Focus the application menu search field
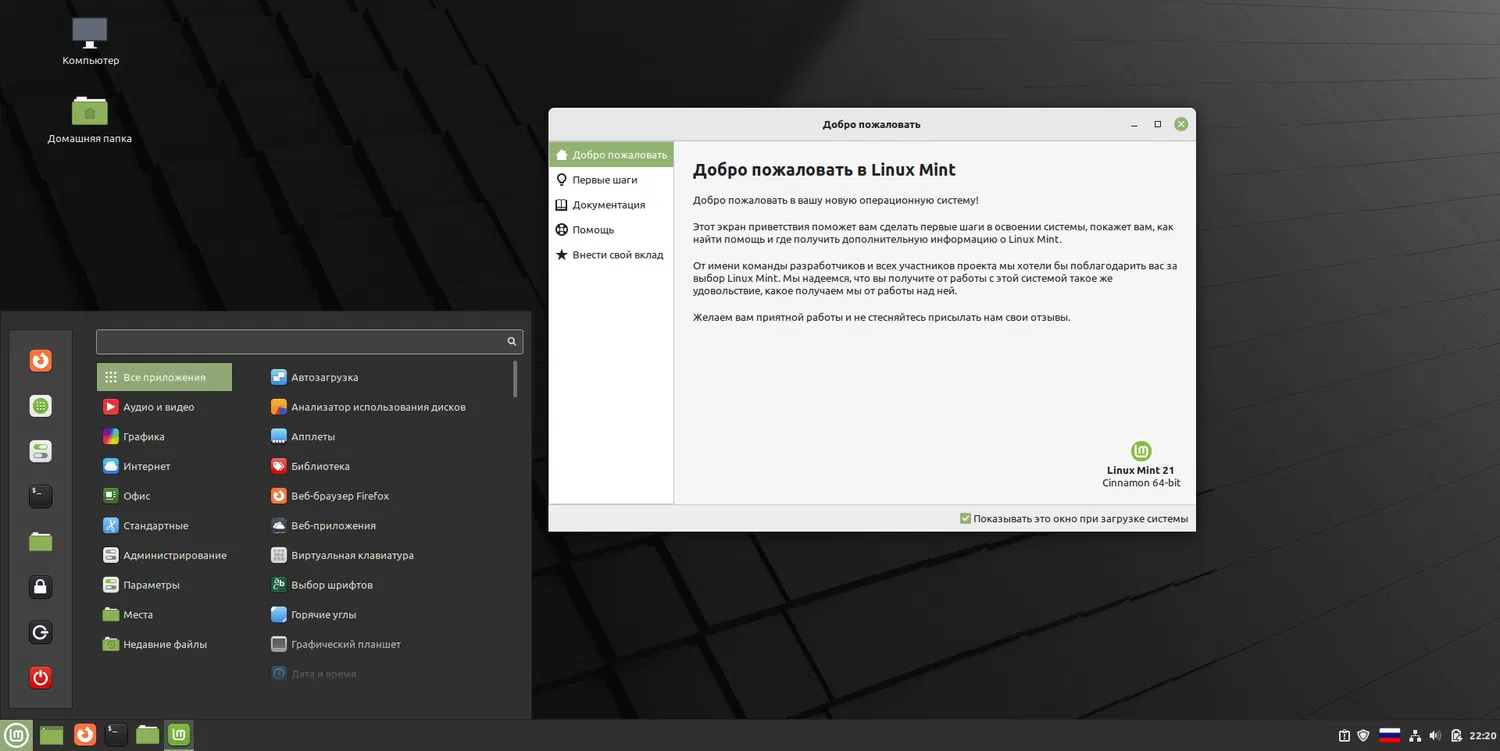 [x=309, y=341]
